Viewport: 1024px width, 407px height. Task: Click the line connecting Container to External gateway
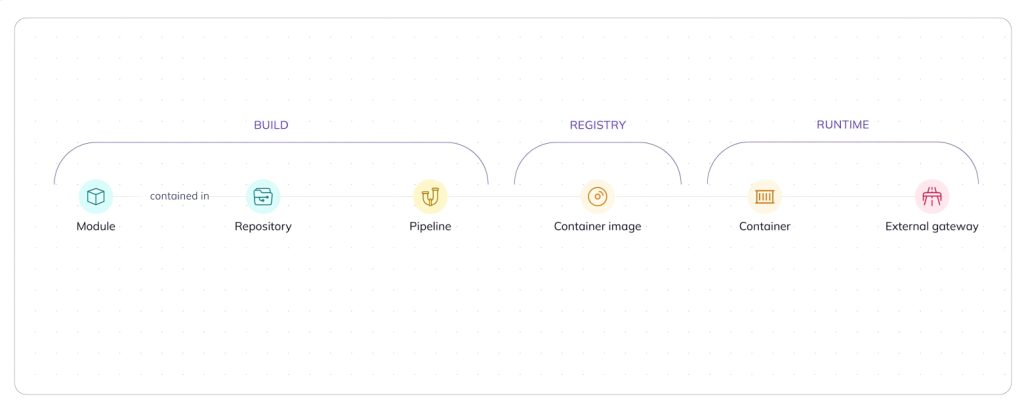click(848, 196)
